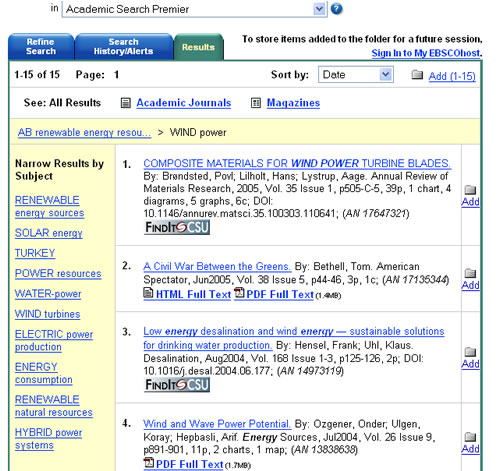Open Wind and Wave Power Potential article
This screenshot has height=471, width=500.
[217, 424]
